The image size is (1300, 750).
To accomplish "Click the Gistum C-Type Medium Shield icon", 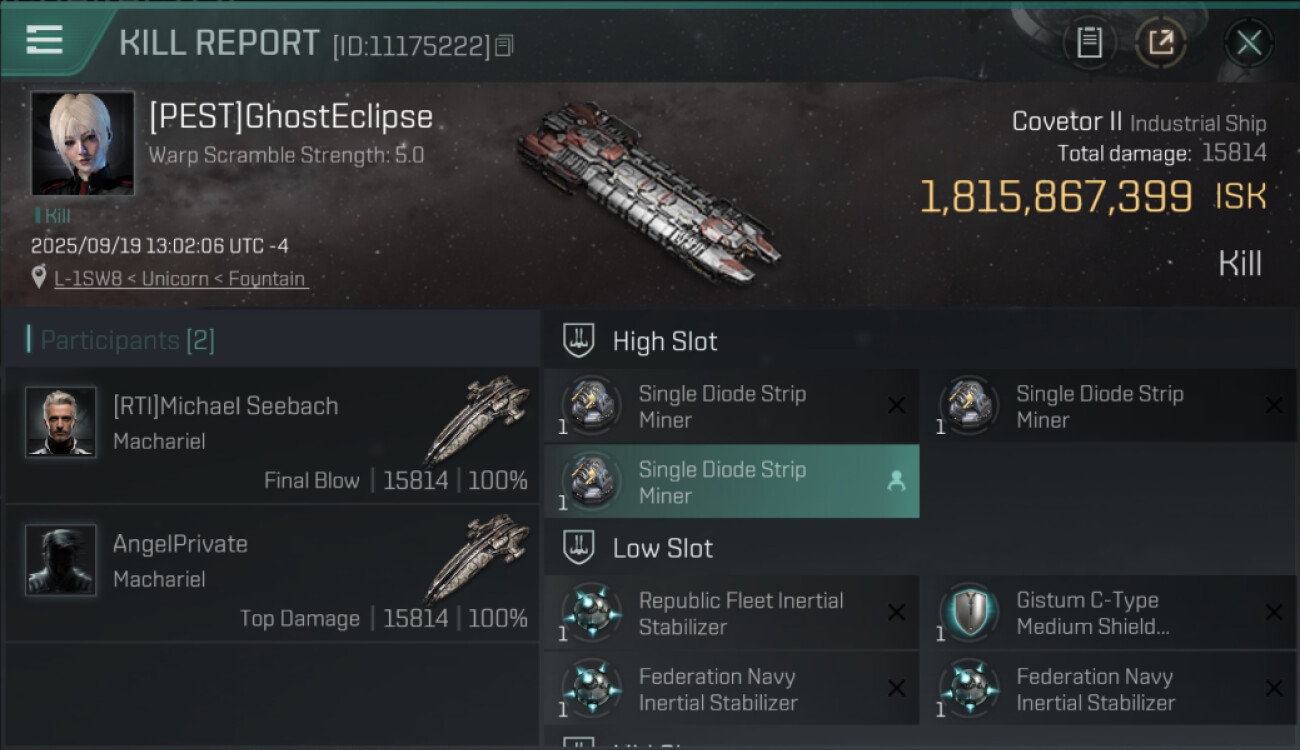I will click(x=969, y=612).
